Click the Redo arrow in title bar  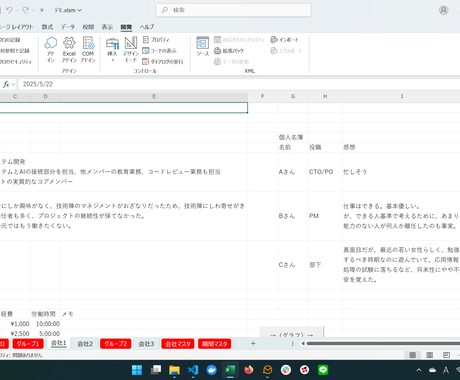click(26, 10)
